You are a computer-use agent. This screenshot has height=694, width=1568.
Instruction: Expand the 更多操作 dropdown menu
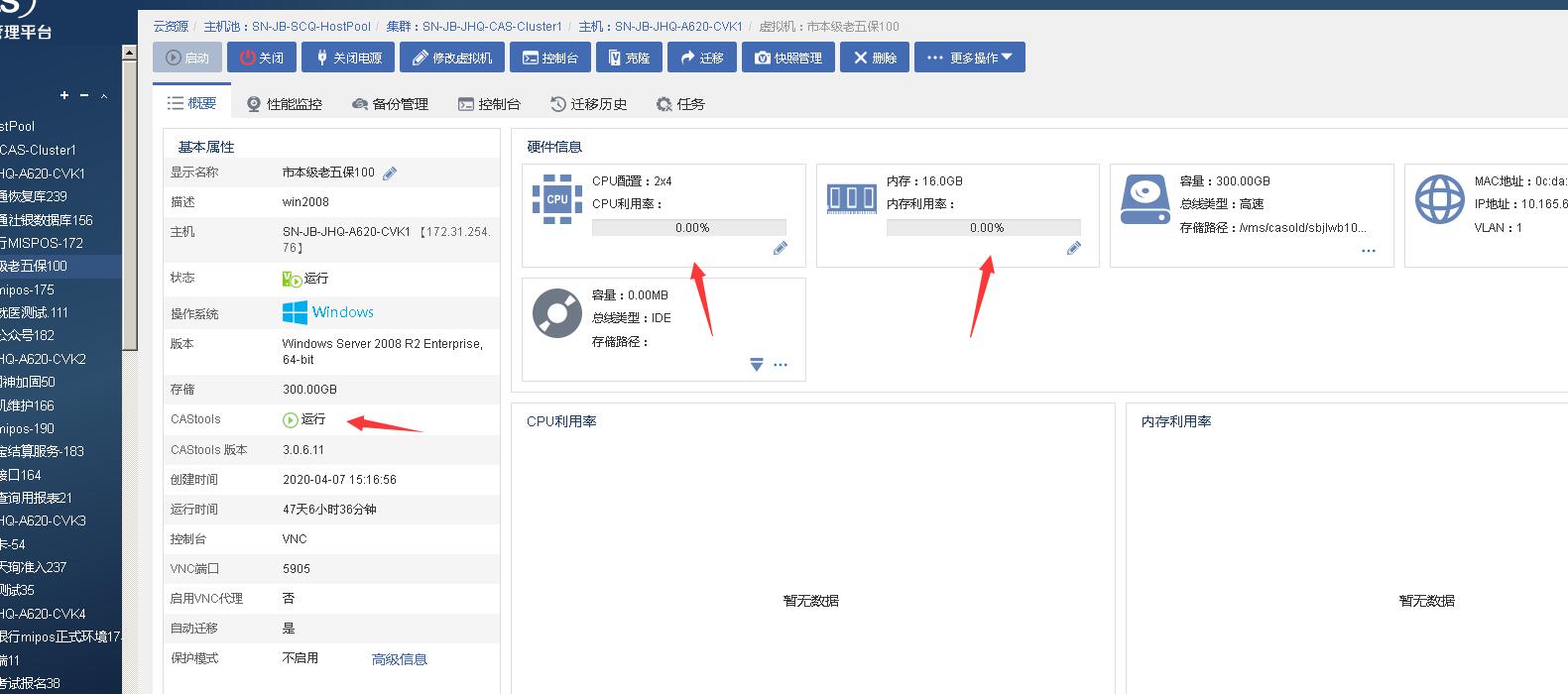(x=969, y=58)
